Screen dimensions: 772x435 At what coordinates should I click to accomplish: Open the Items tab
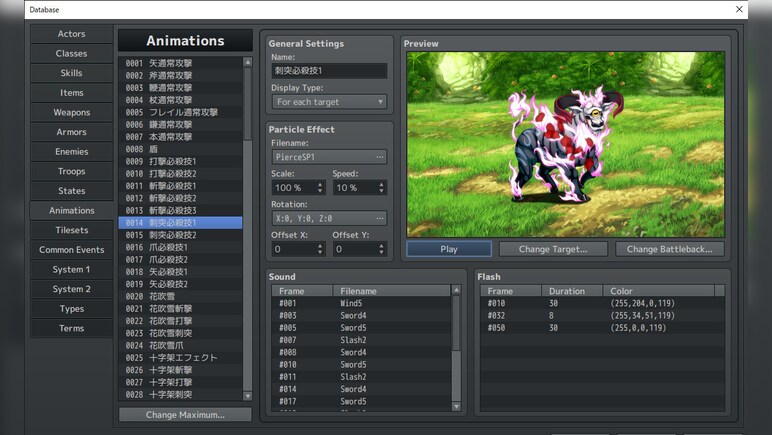71,93
